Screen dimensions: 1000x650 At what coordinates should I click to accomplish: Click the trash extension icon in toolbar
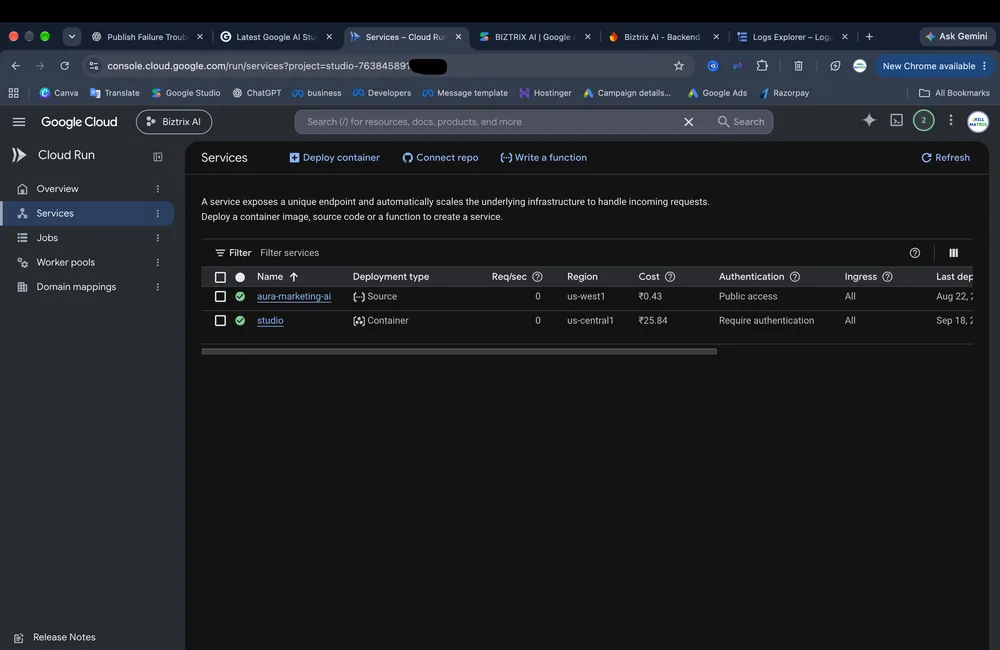click(x=798, y=66)
